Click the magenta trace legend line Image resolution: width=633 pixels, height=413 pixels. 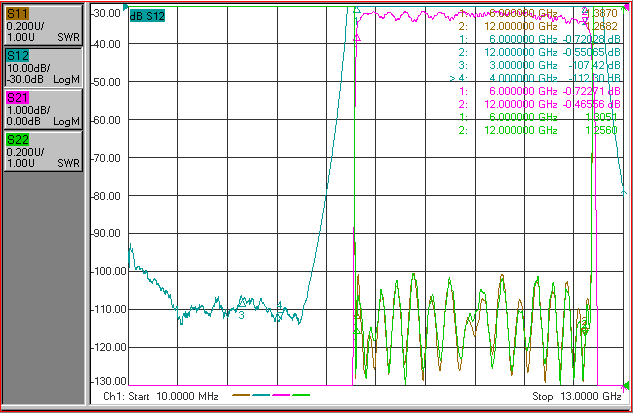[281, 395]
